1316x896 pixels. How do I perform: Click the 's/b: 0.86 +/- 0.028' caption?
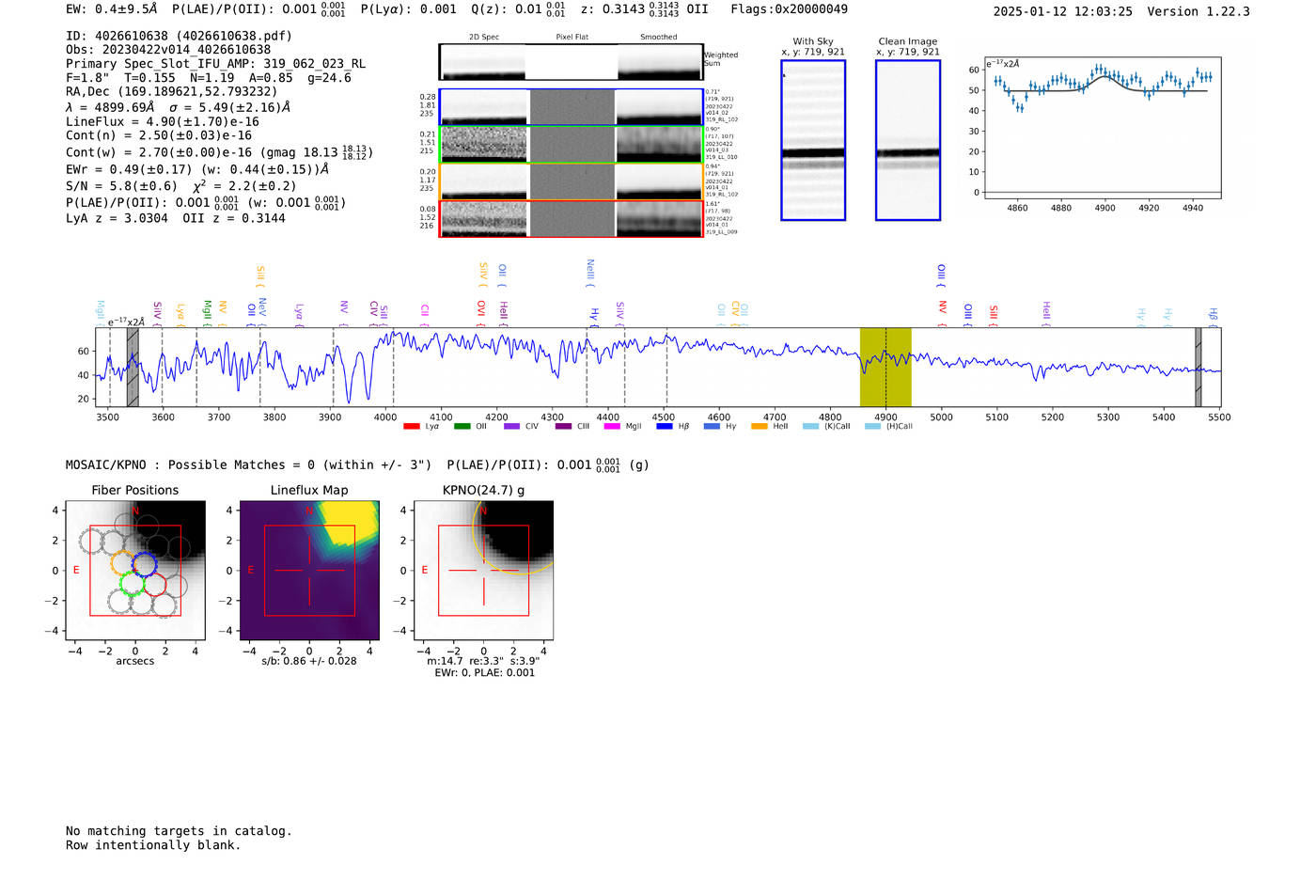point(309,661)
